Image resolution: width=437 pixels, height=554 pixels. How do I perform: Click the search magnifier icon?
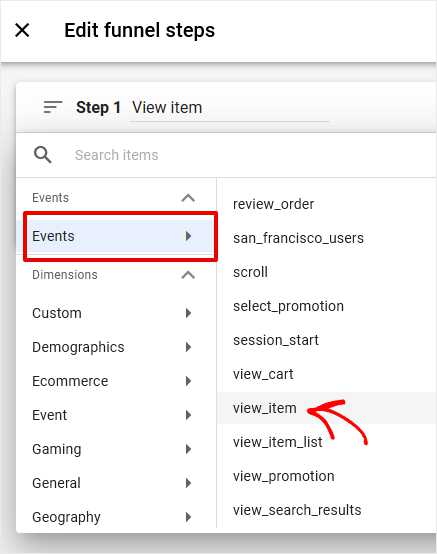pyautogui.click(x=43, y=155)
